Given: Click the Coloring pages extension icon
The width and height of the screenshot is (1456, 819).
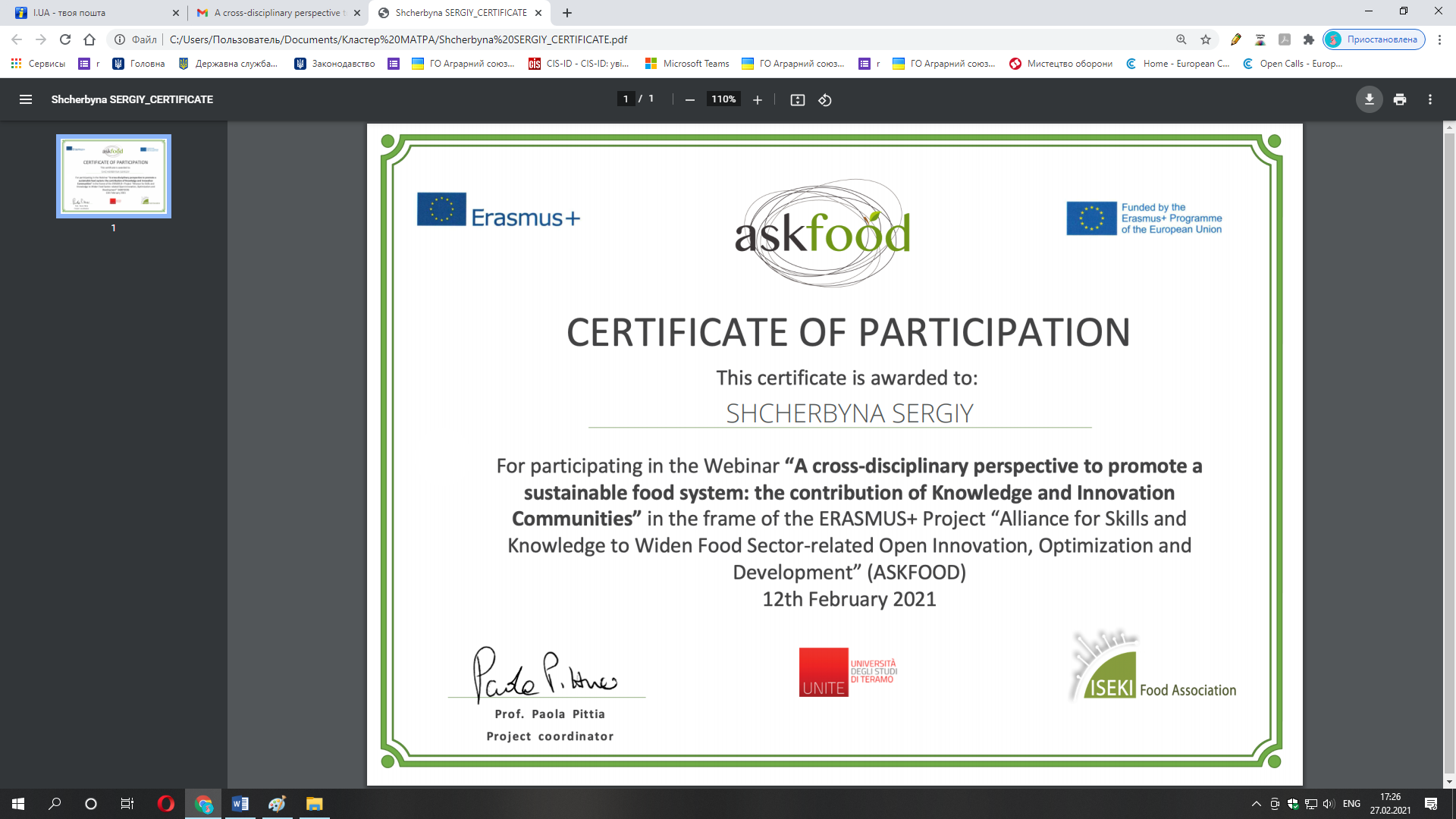Looking at the screenshot, I should [x=1260, y=39].
